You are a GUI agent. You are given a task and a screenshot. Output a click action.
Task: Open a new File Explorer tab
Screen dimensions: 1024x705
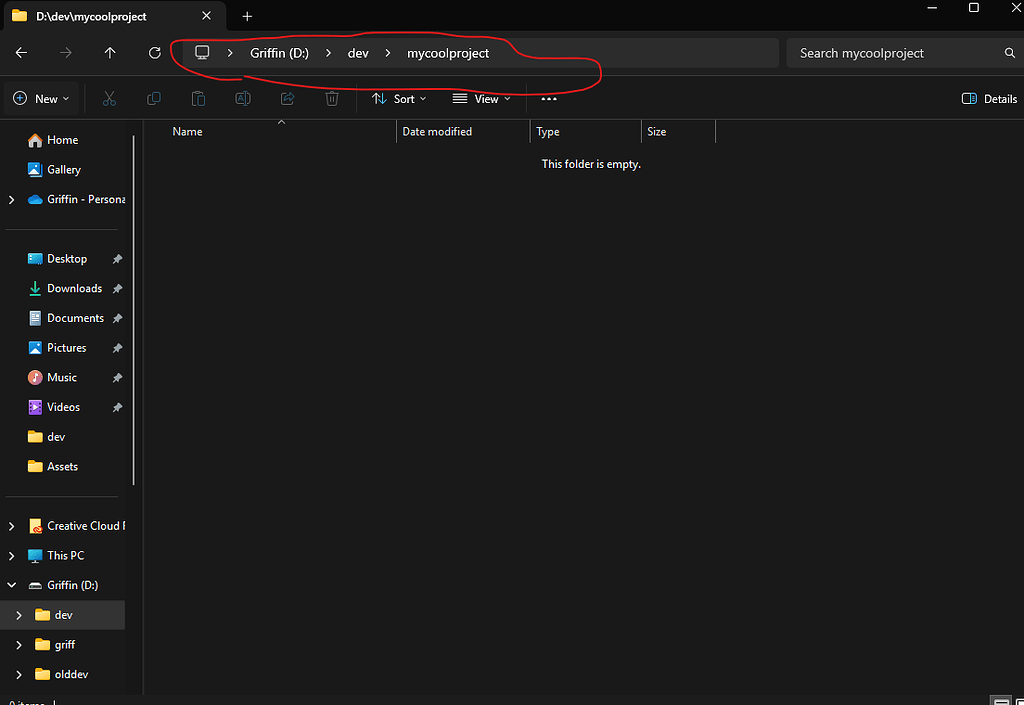[247, 16]
